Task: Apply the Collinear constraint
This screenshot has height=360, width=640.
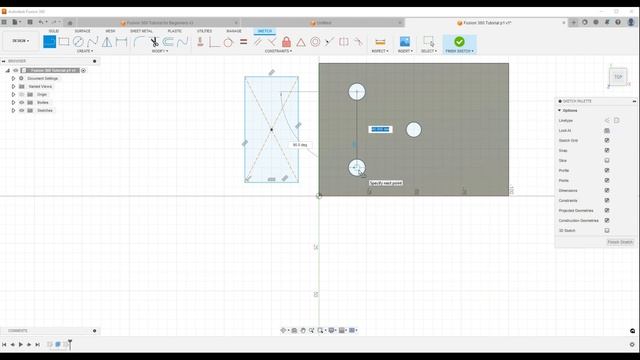Action: tap(329, 42)
